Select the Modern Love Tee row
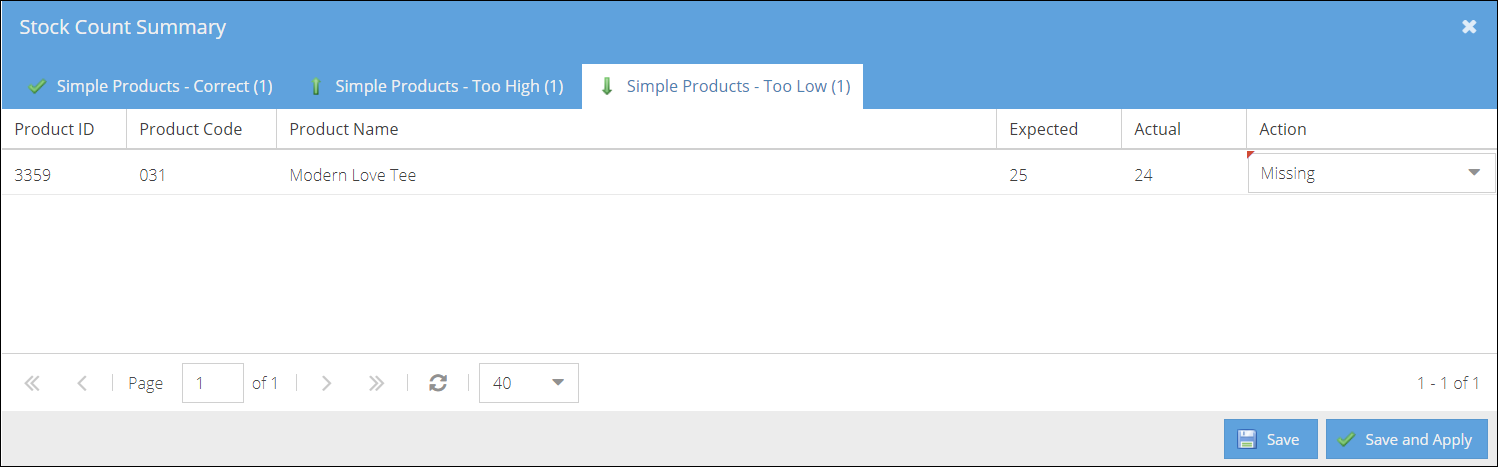The image size is (1498, 467). pyautogui.click(x=623, y=174)
